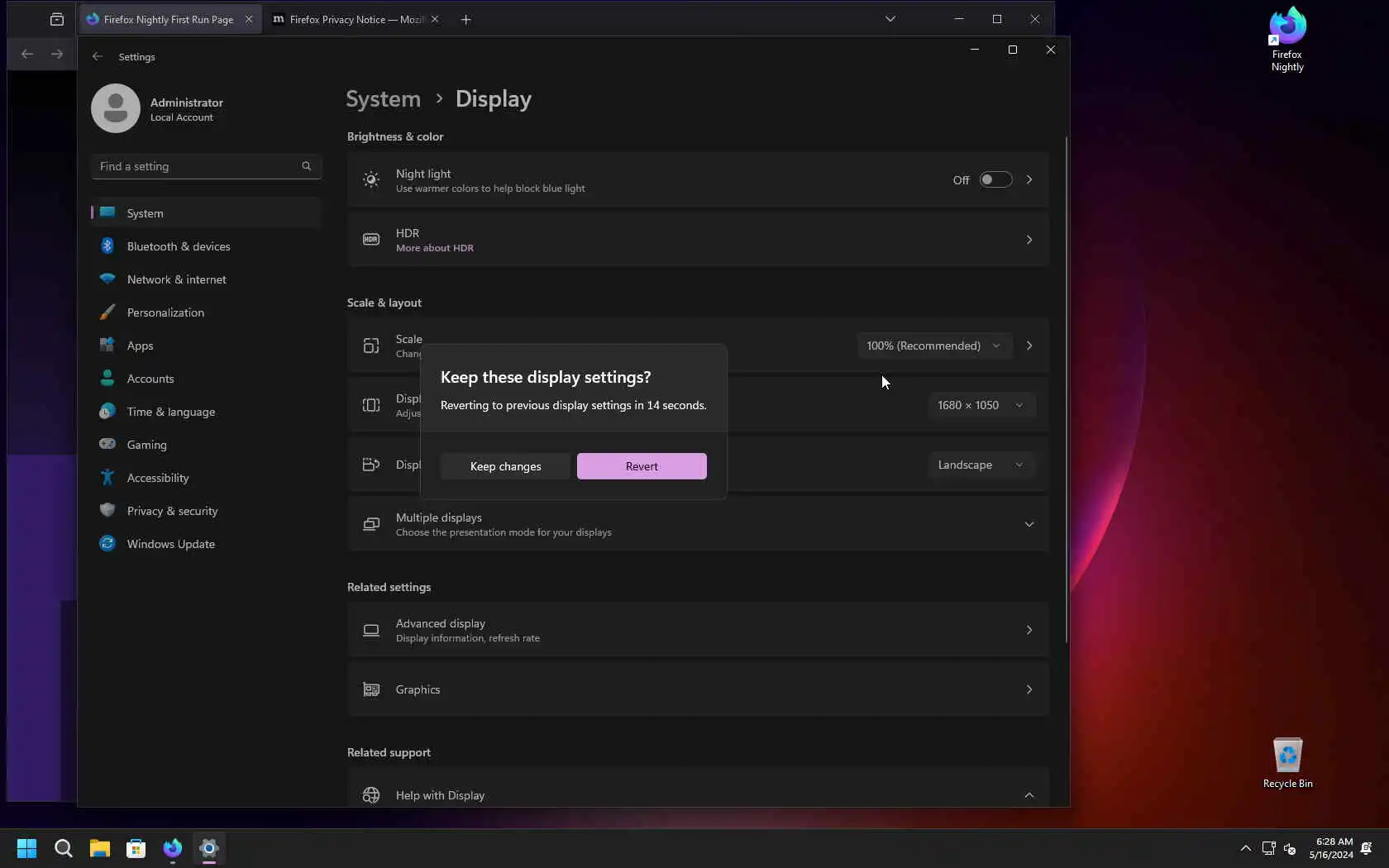This screenshot has height=868, width=1389.
Task: Click the Help with Display globe icon
Action: [x=371, y=795]
